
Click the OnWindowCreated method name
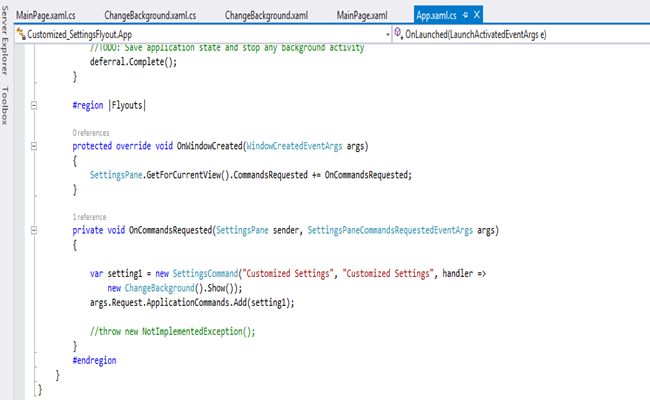point(210,146)
